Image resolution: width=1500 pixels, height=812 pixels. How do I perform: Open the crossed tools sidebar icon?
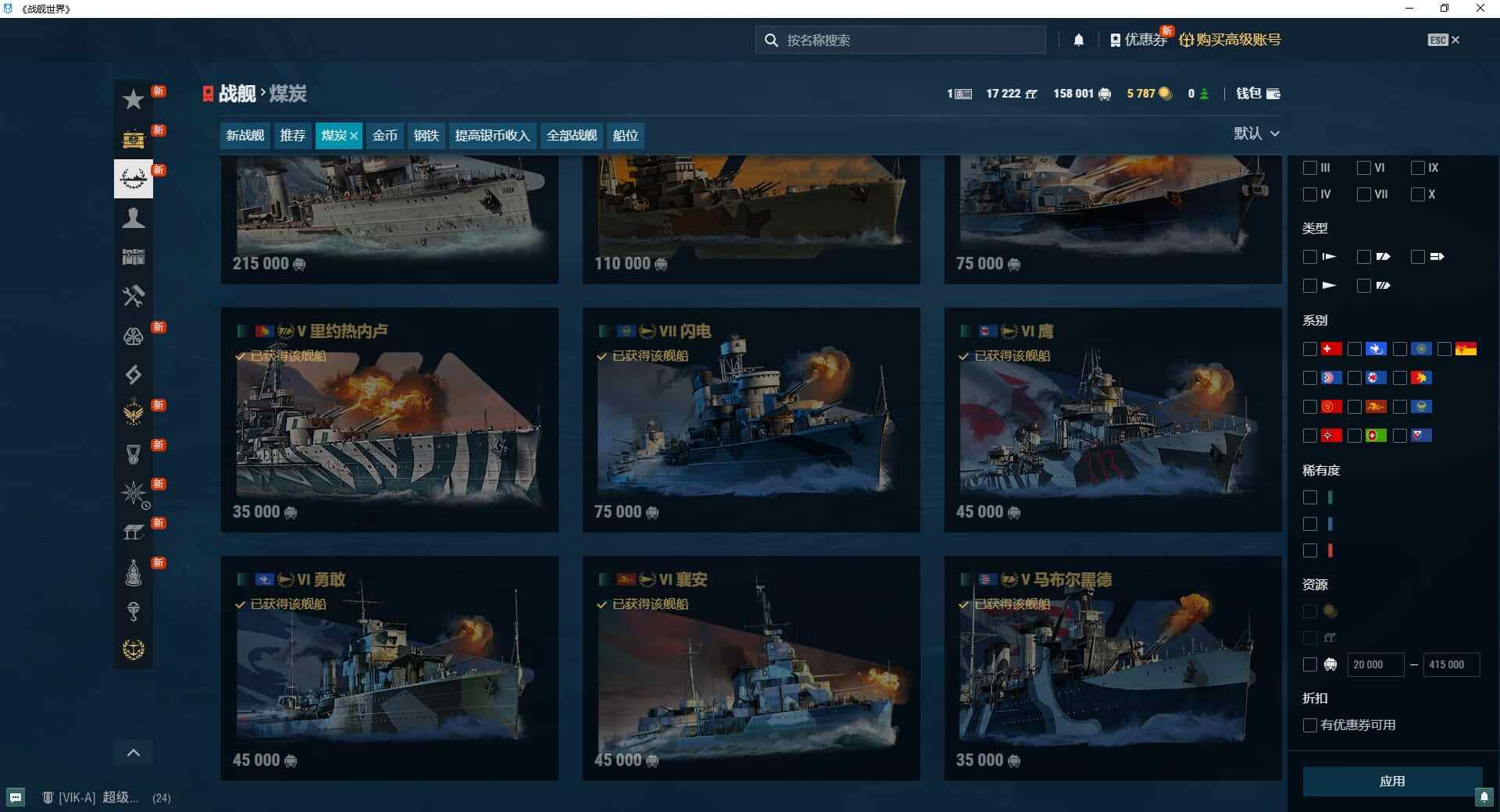pos(134,296)
